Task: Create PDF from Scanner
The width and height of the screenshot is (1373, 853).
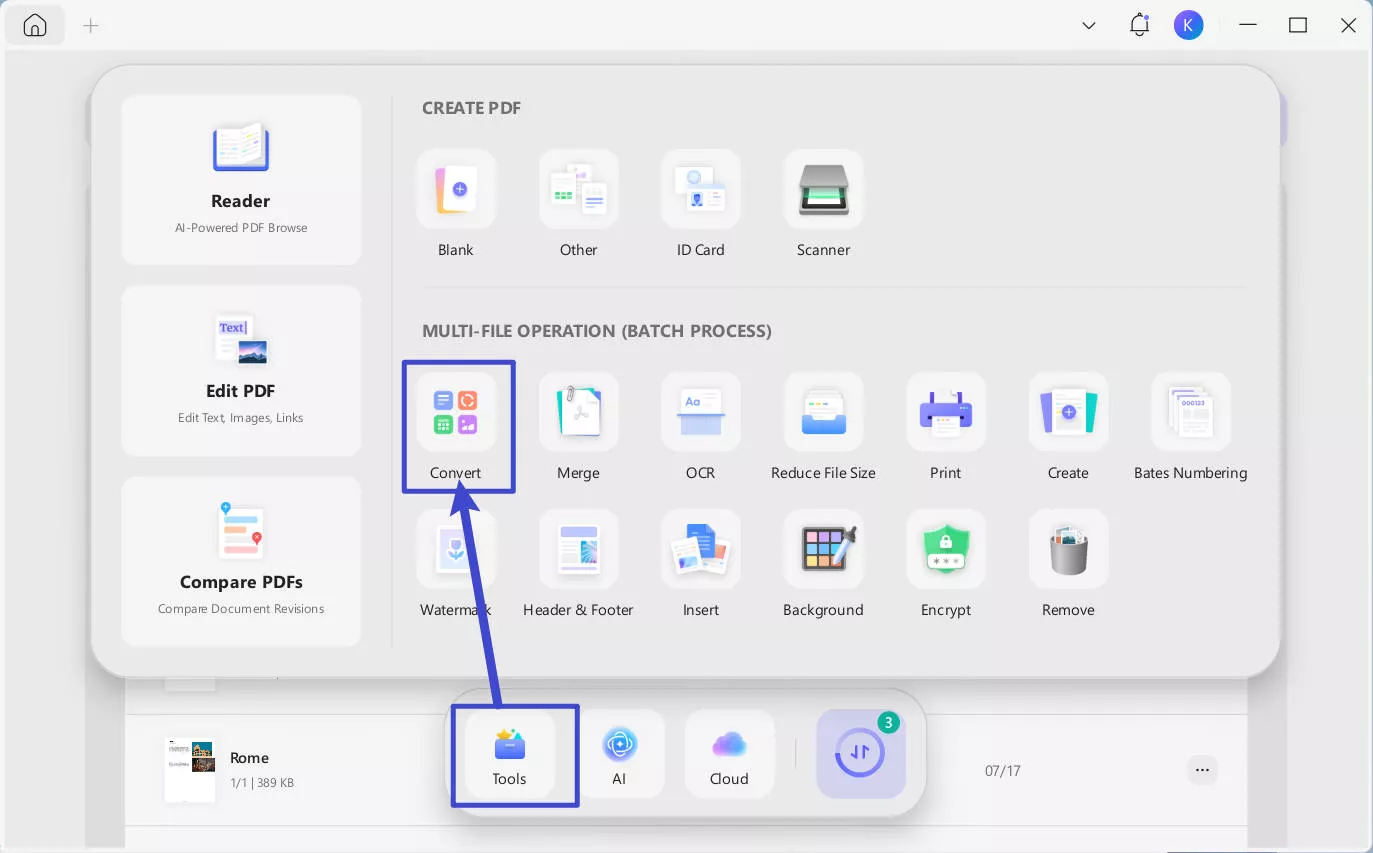Action: pos(823,189)
